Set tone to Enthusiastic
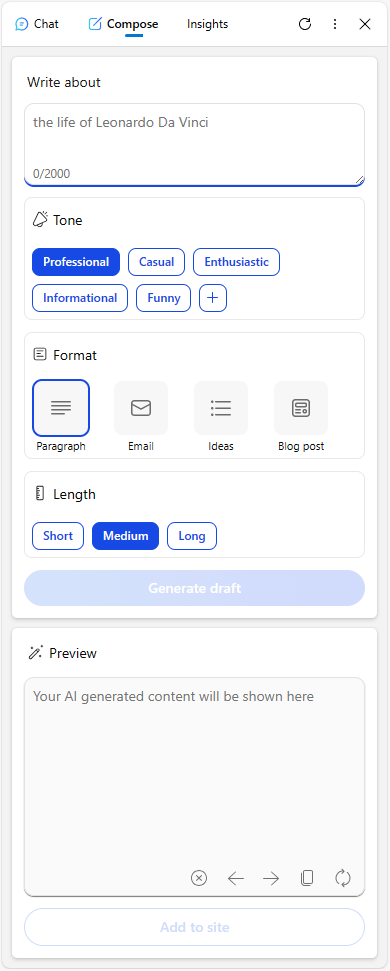390x971 pixels. pyautogui.click(x=236, y=262)
